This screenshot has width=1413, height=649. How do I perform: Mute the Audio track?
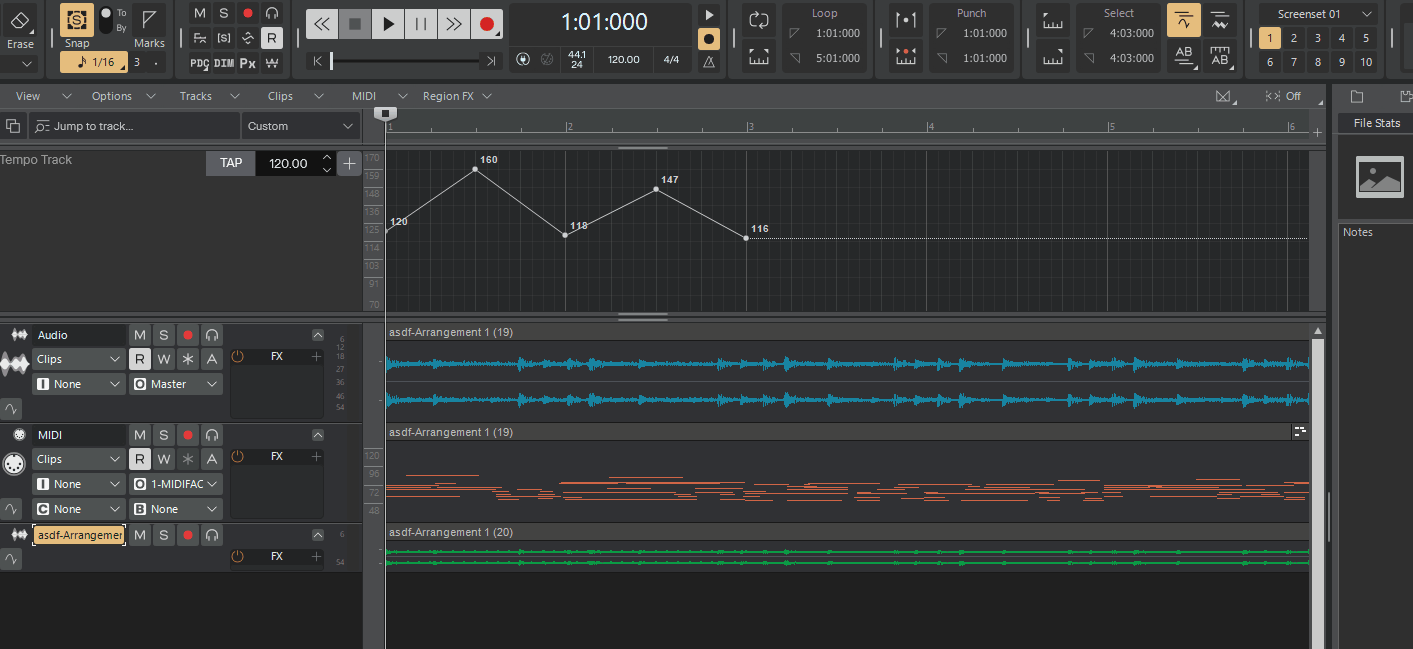pos(140,335)
